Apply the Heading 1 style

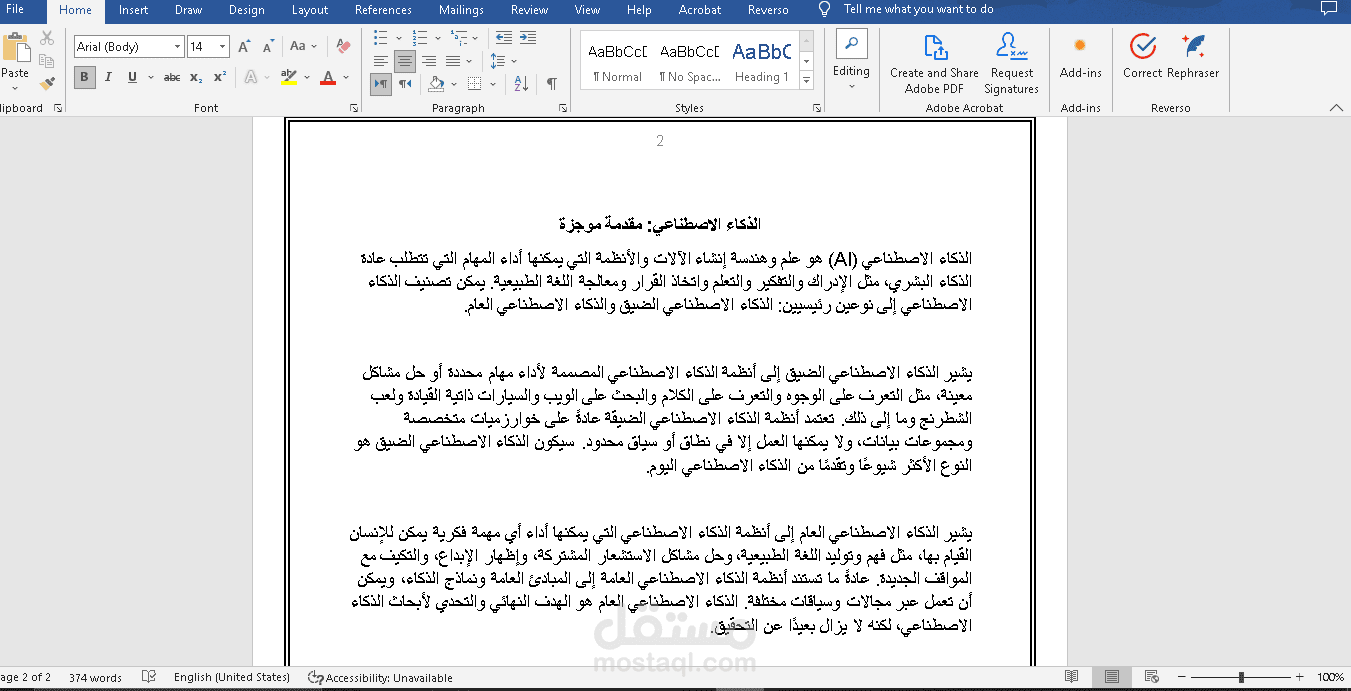[x=761, y=62]
